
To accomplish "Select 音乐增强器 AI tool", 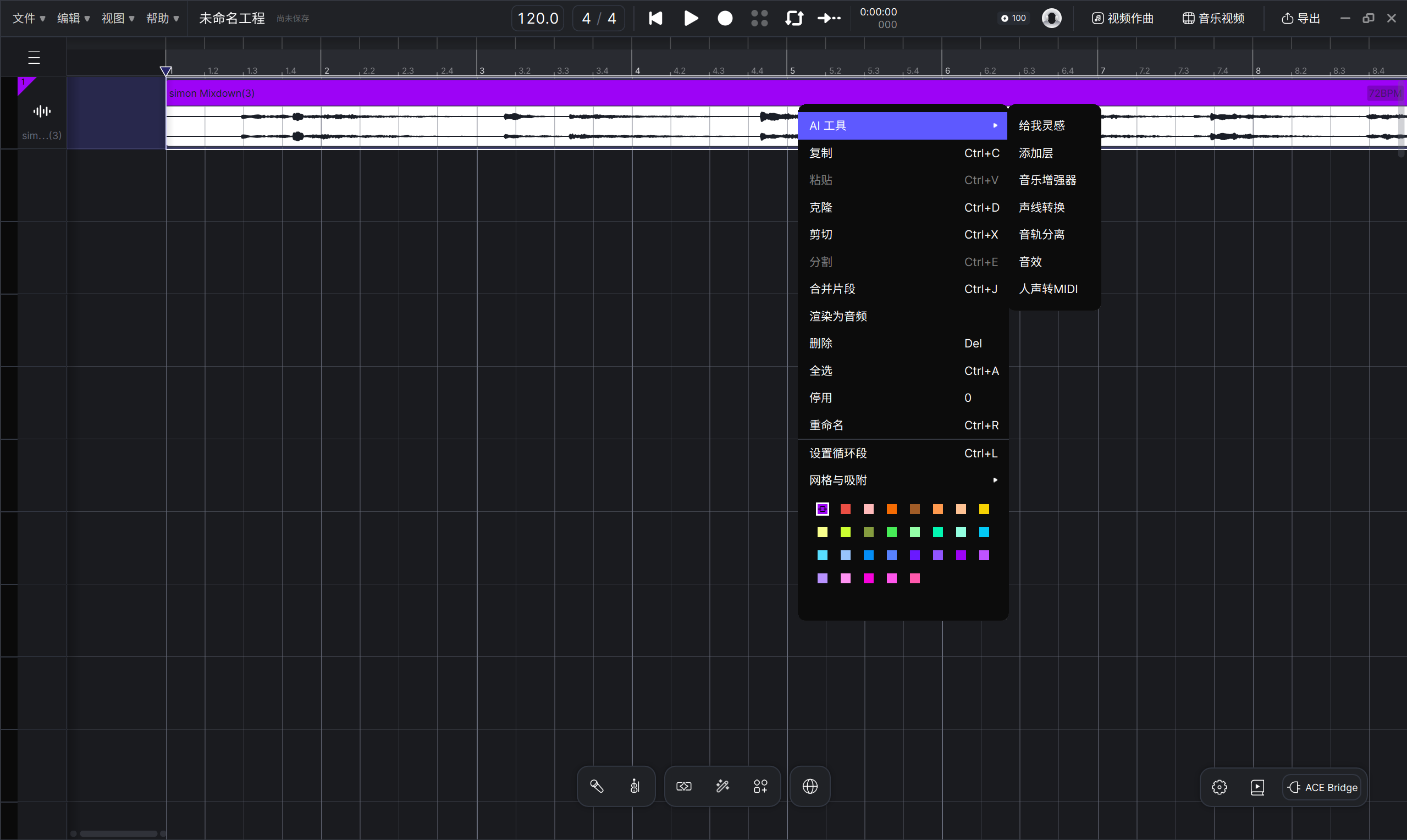I will (x=1055, y=180).
